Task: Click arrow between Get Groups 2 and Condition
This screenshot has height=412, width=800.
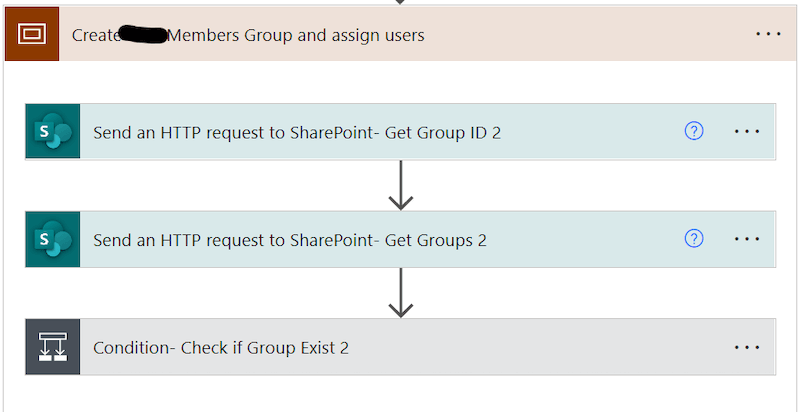Action: pos(401,293)
